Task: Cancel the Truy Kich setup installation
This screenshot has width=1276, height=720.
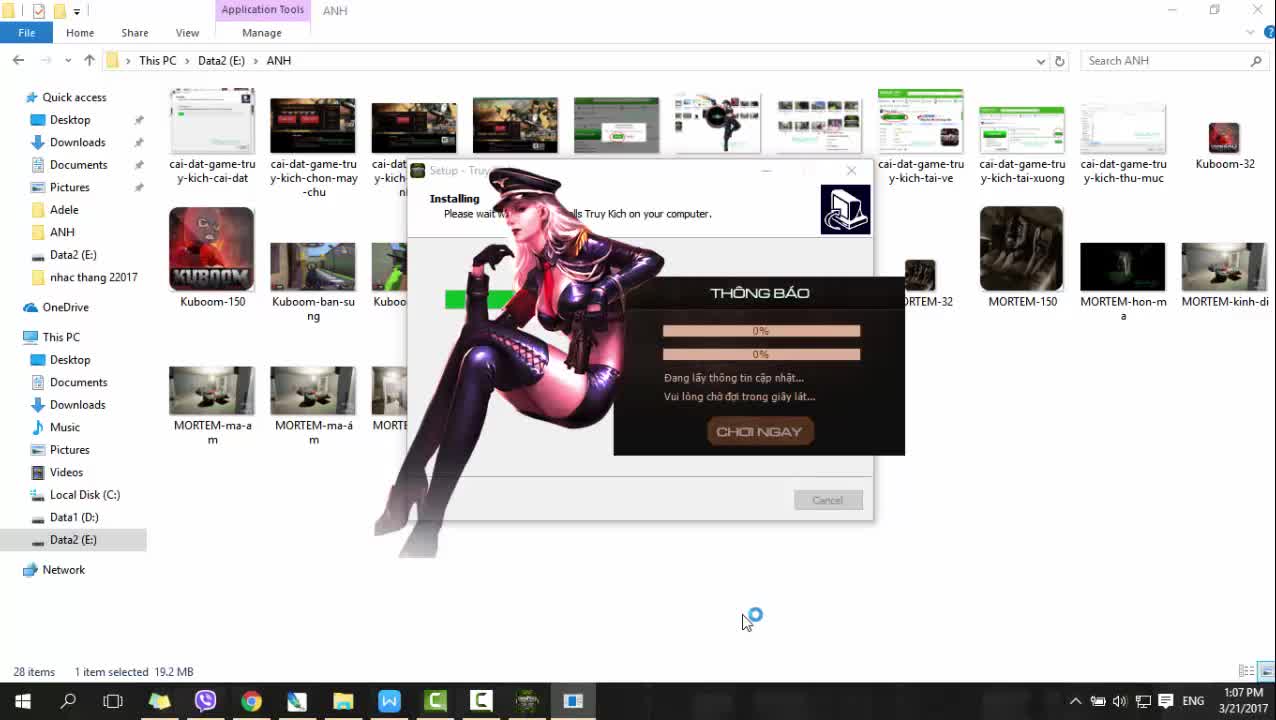Action: click(x=828, y=500)
